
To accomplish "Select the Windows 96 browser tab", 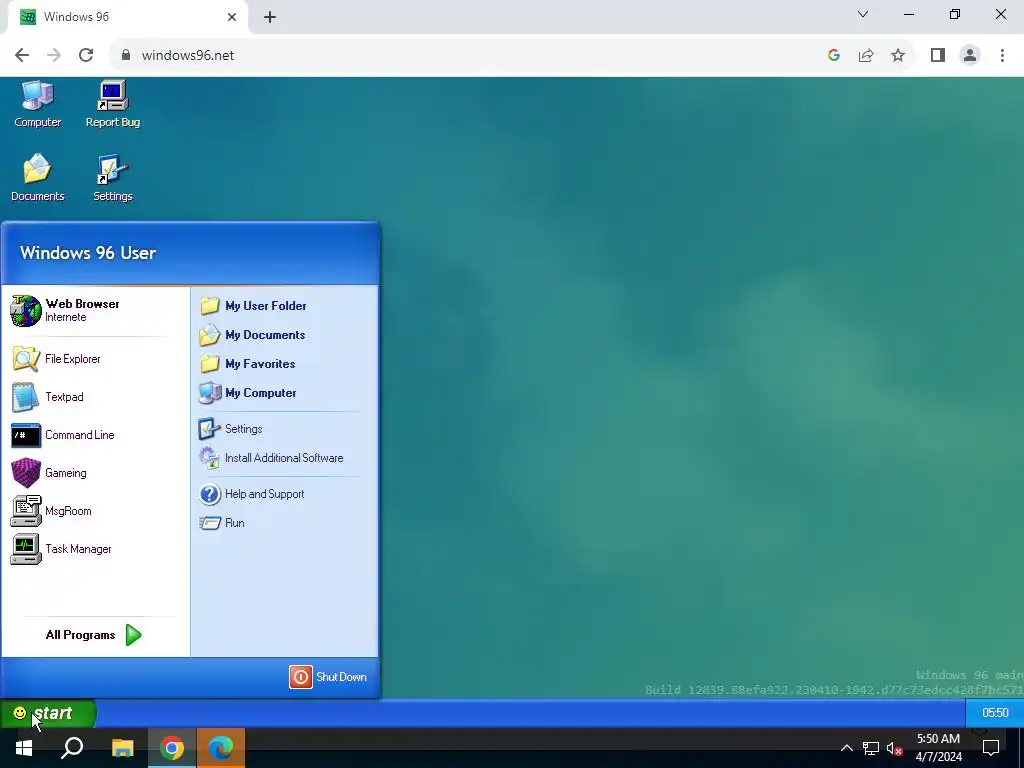I will (x=127, y=17).
